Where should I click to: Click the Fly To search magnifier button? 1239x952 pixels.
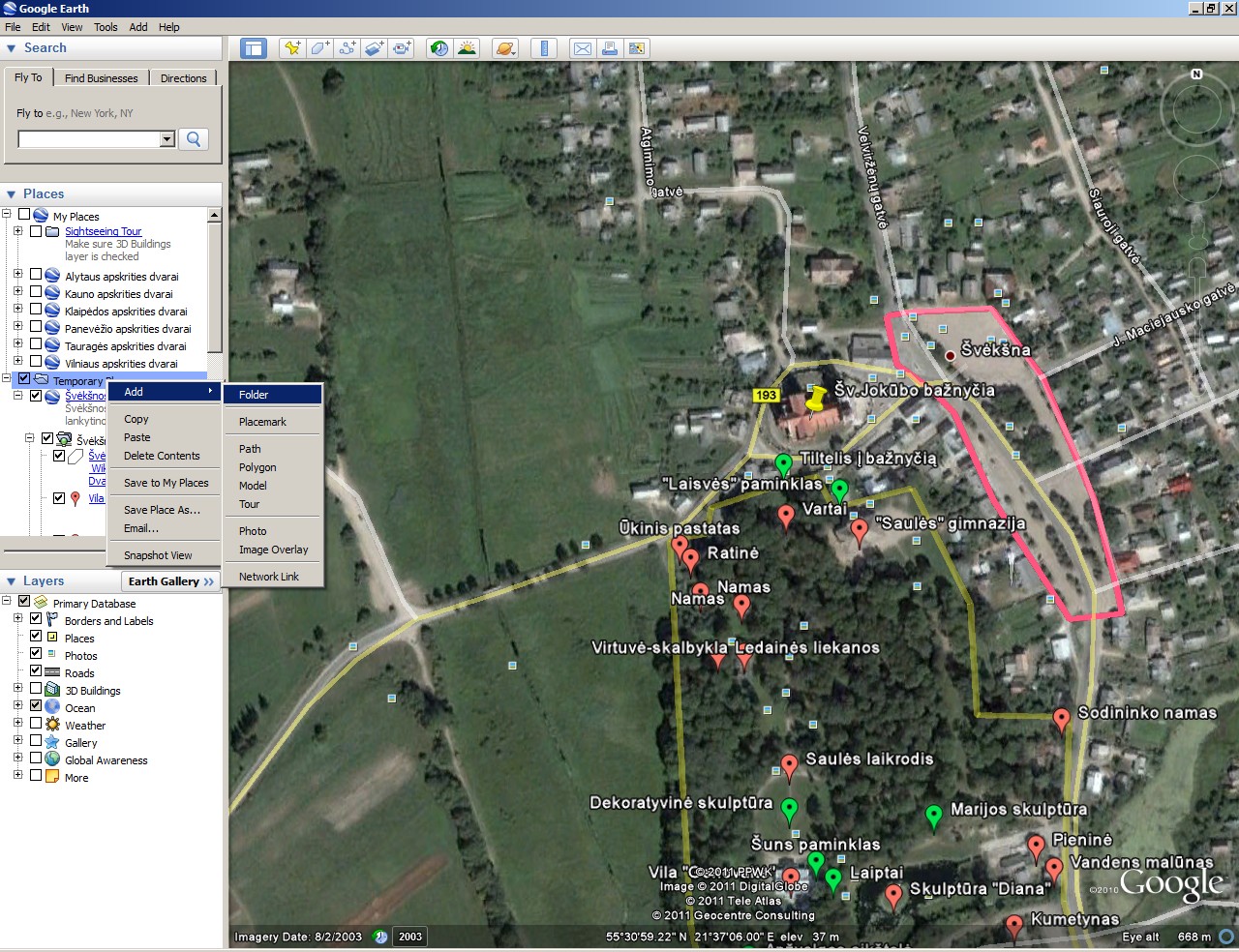pyautogui.click(x=194, y=139)
